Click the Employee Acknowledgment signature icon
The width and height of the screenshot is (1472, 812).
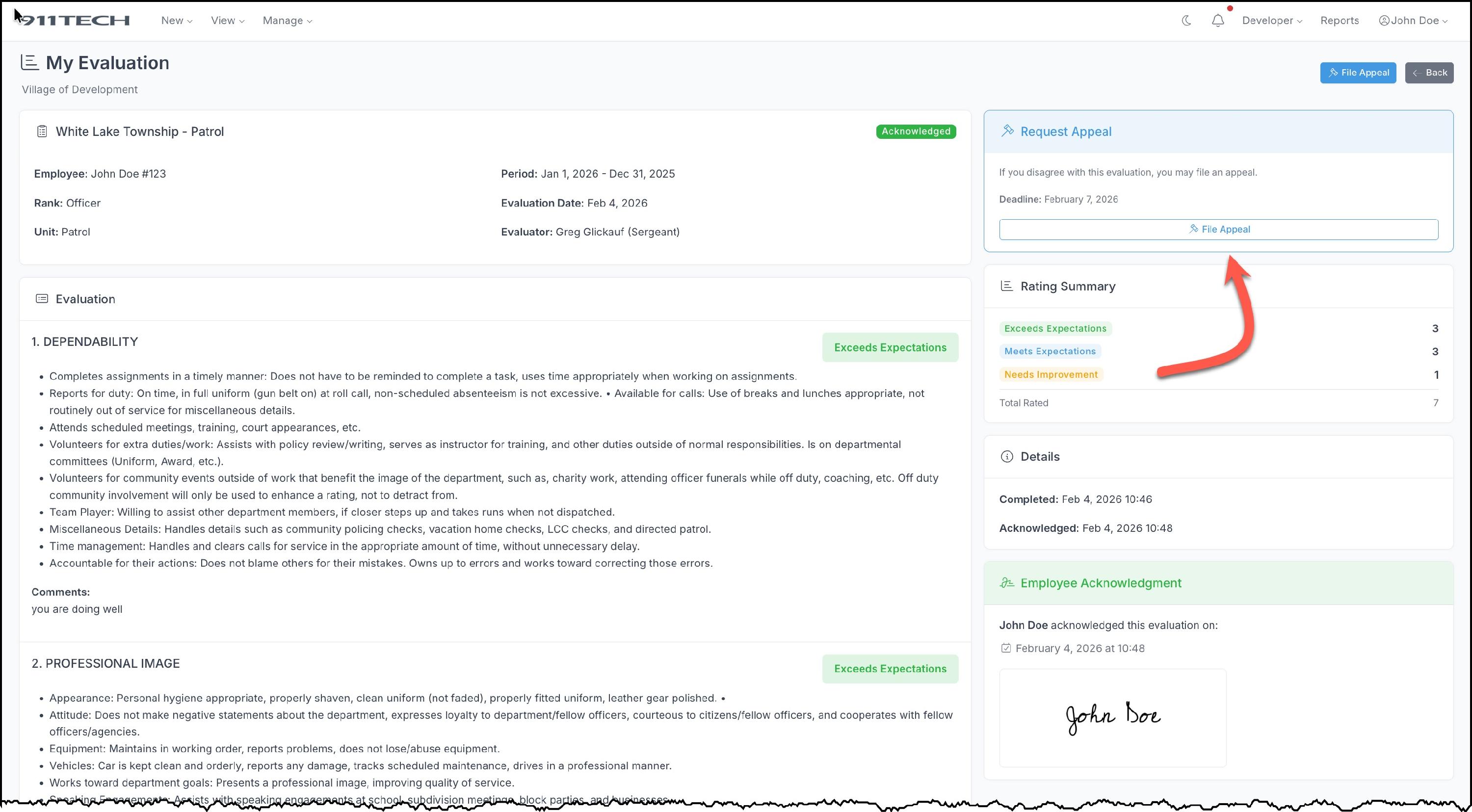(x=1007, y=583)
